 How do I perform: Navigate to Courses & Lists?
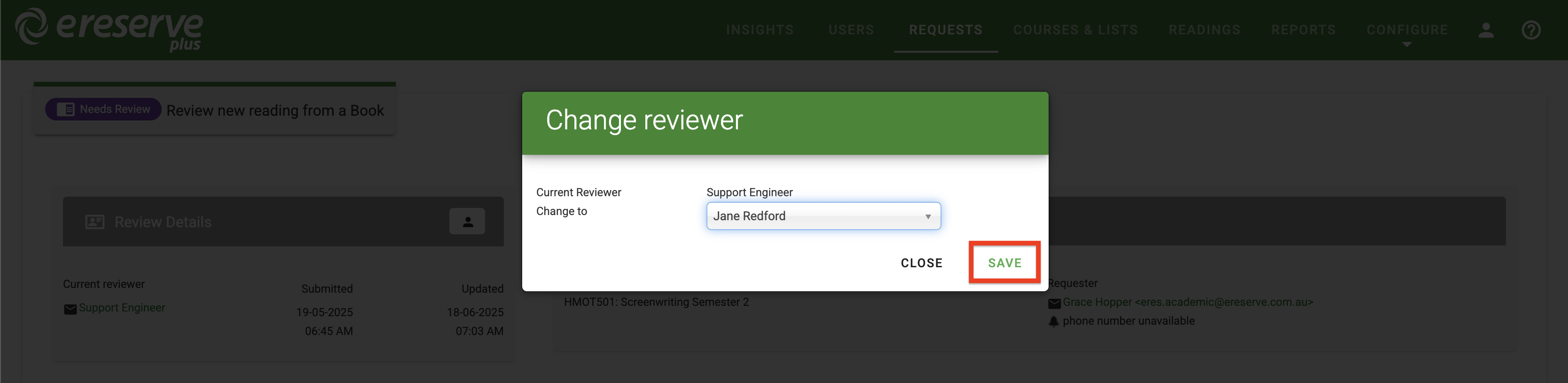coord(1075,30)
